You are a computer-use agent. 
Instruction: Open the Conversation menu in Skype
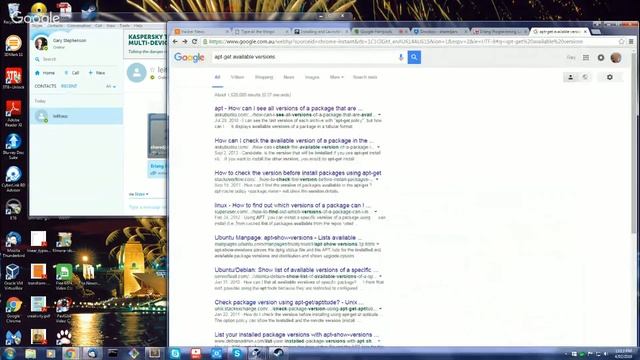[79, 26]
